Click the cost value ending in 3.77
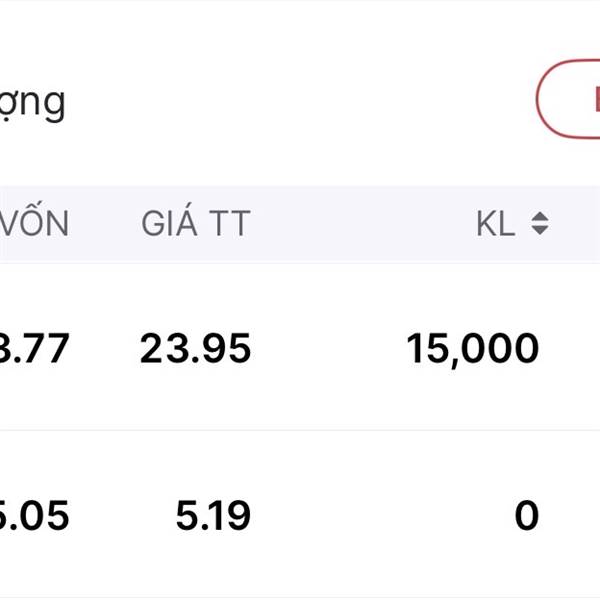Screen dimensions: 600x600 (35, 348)
